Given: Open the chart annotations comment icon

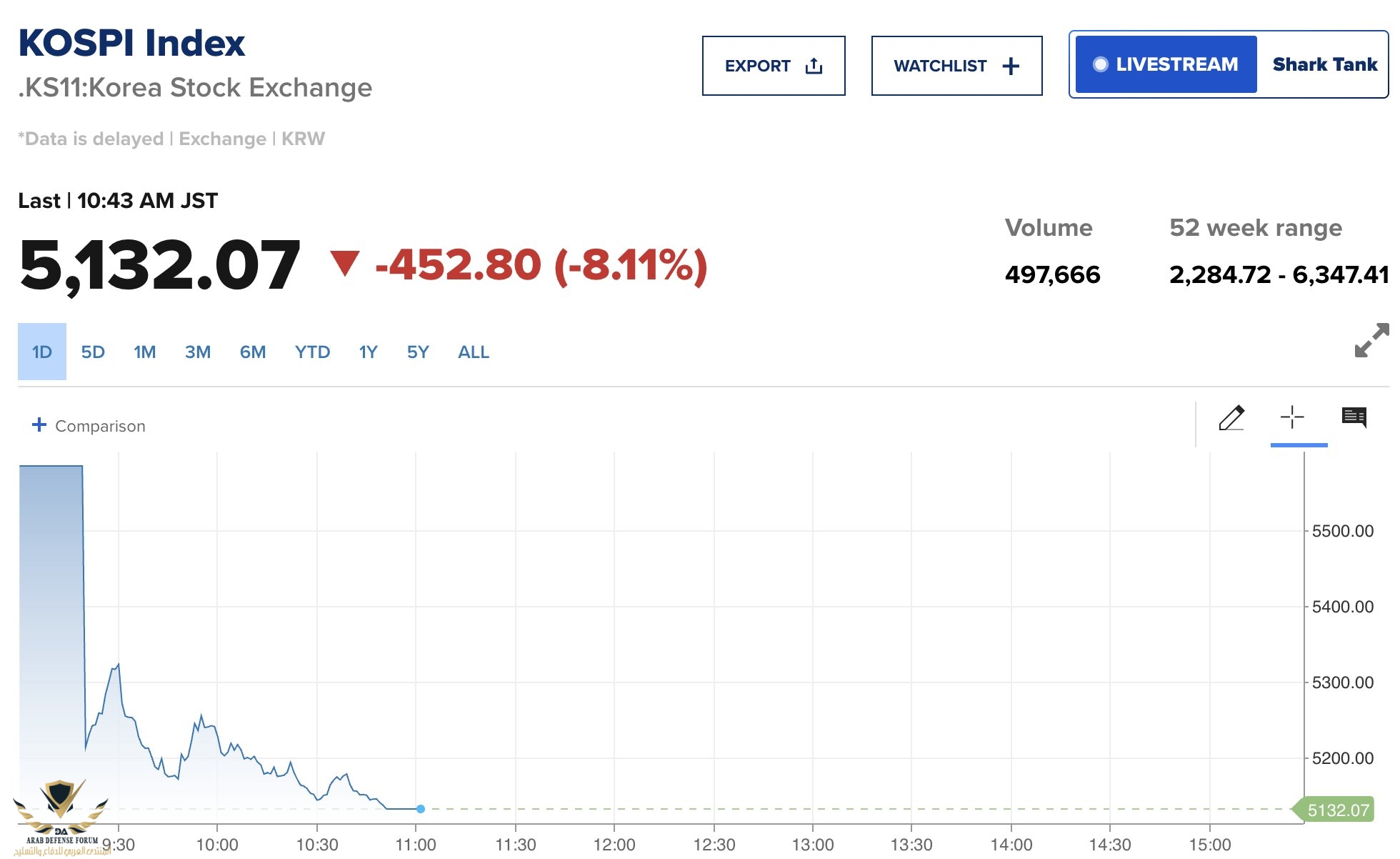Looking at the screenshot, I should tap(1354, 417).
